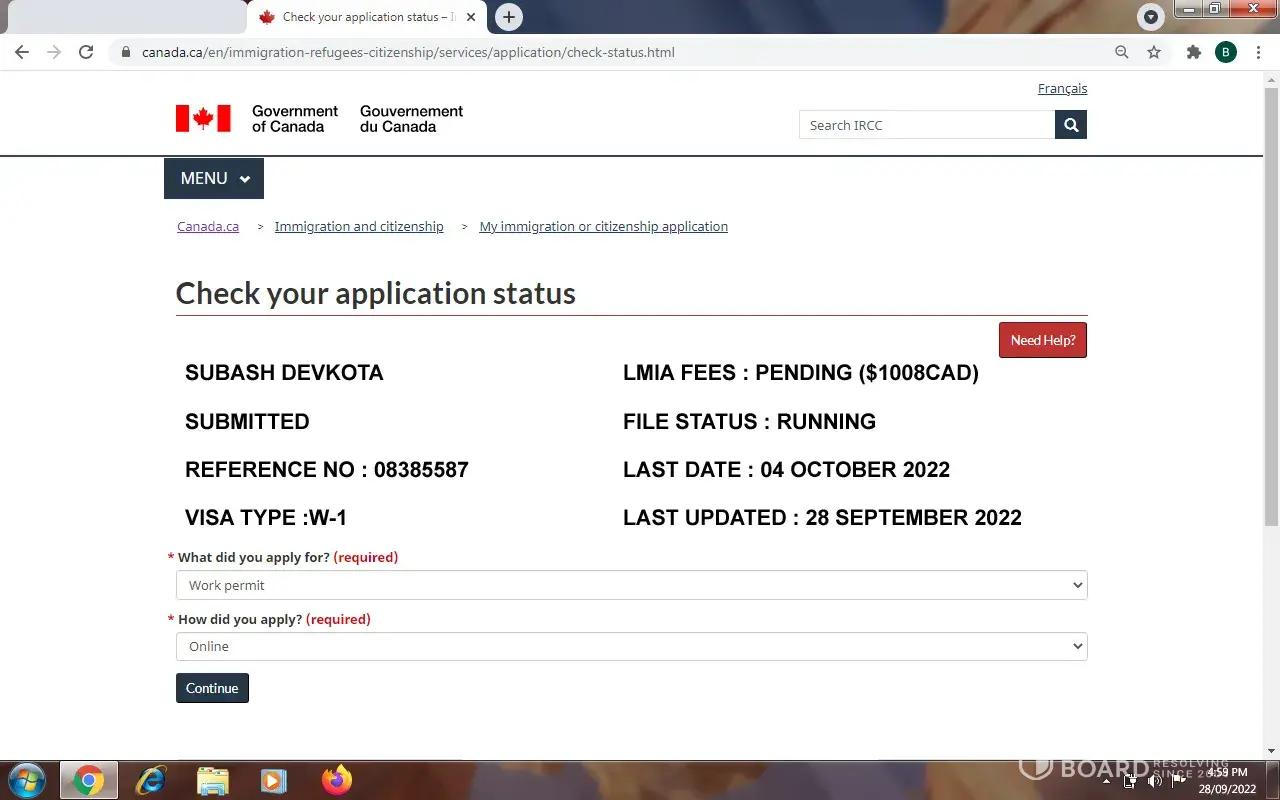Open My immigration or citizenship application link
This screenshot has width=1280, height=800.
[x=604, y=227]
